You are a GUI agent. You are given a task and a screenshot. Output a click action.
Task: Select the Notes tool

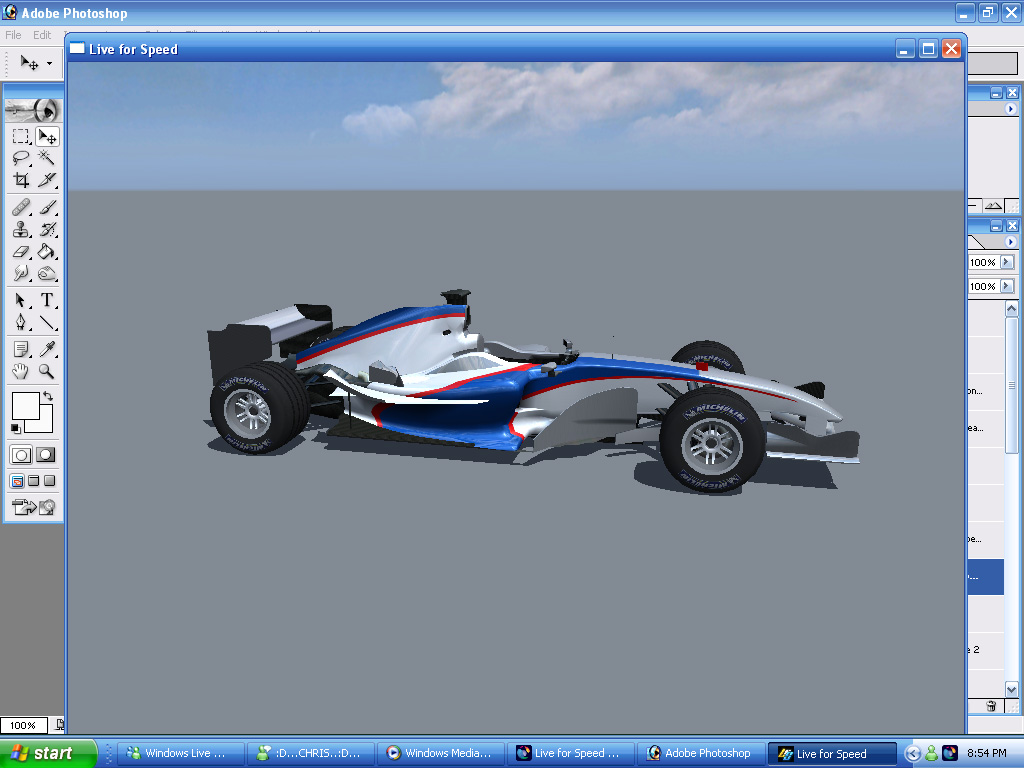click(21, 349)
